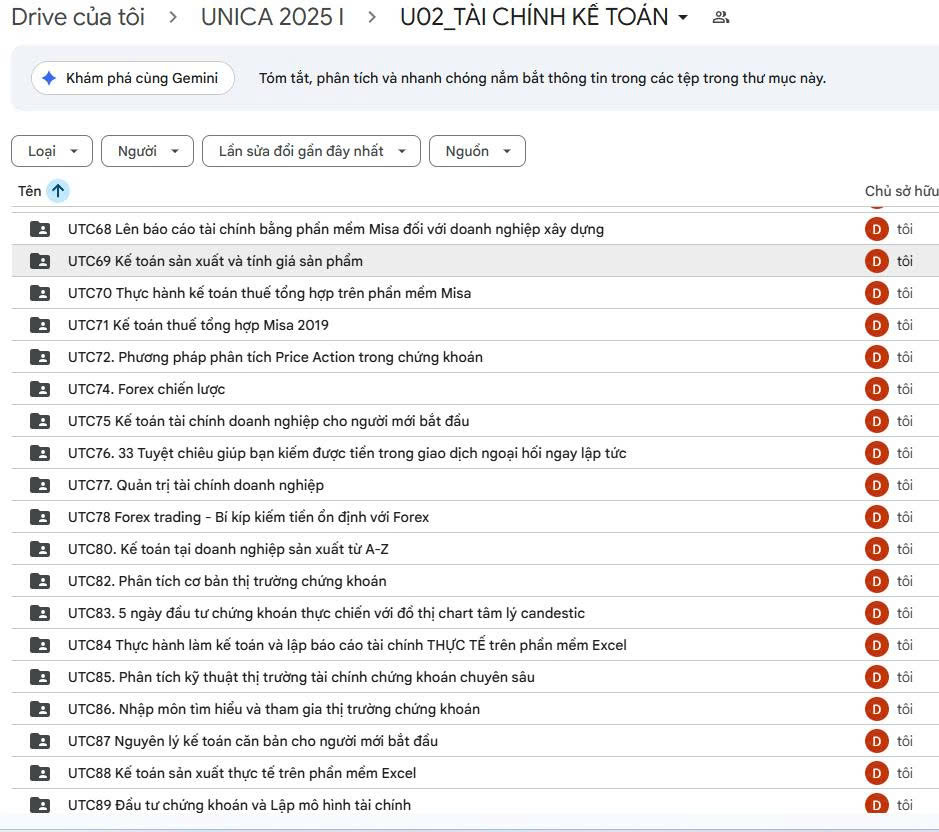Click folder icon of UTC88 row
The width and height of the screenshot is (939, 832).
click(x=40, y=773)
